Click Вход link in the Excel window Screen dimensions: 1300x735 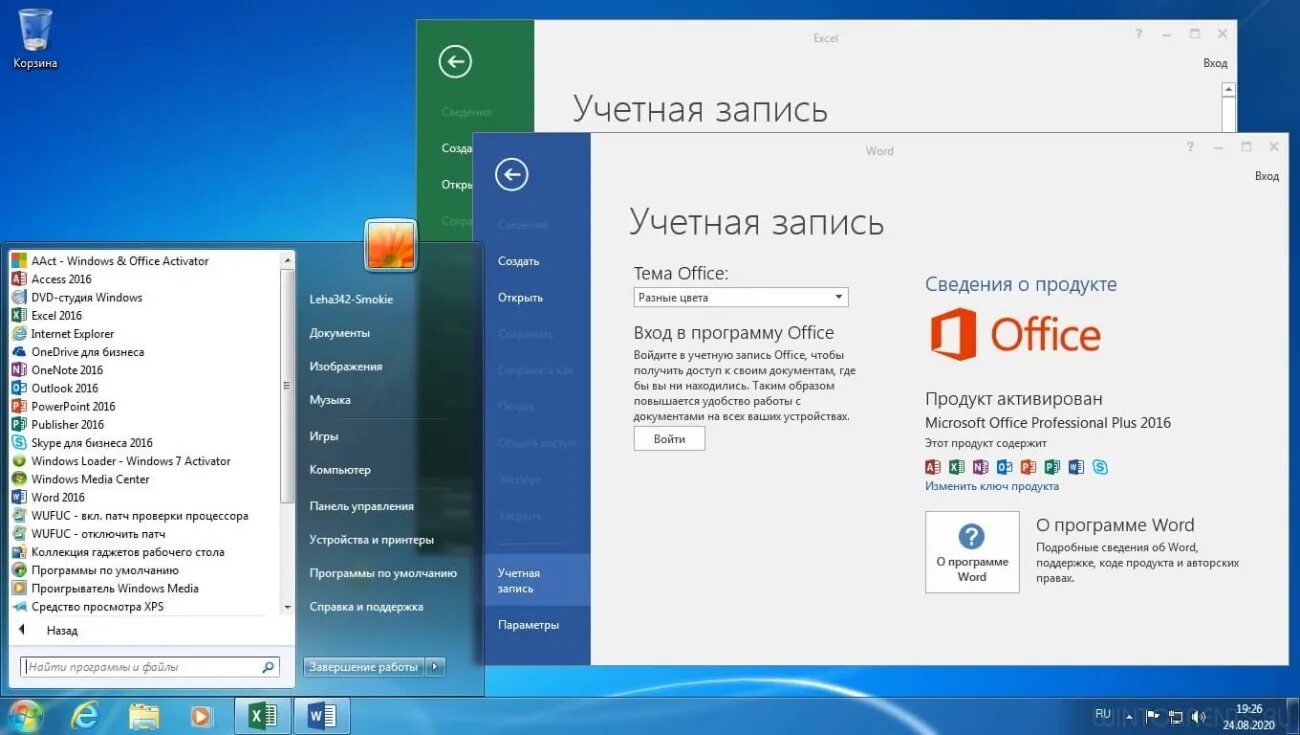[1214, 63]
